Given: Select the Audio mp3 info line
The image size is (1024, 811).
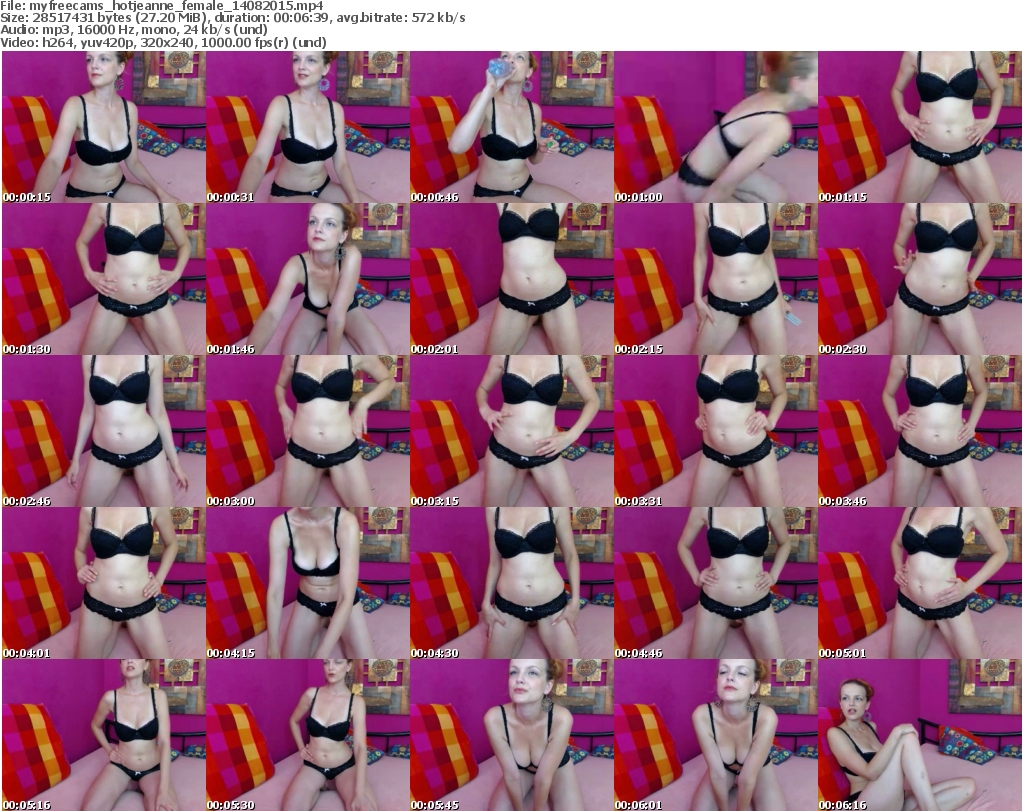Looking at the screenshot, I should pyautogui.click(x=134, y=30).
